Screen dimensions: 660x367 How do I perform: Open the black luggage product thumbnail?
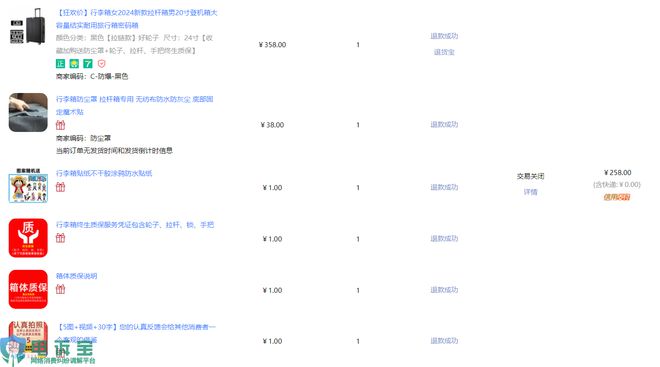[x=28, y=26]
